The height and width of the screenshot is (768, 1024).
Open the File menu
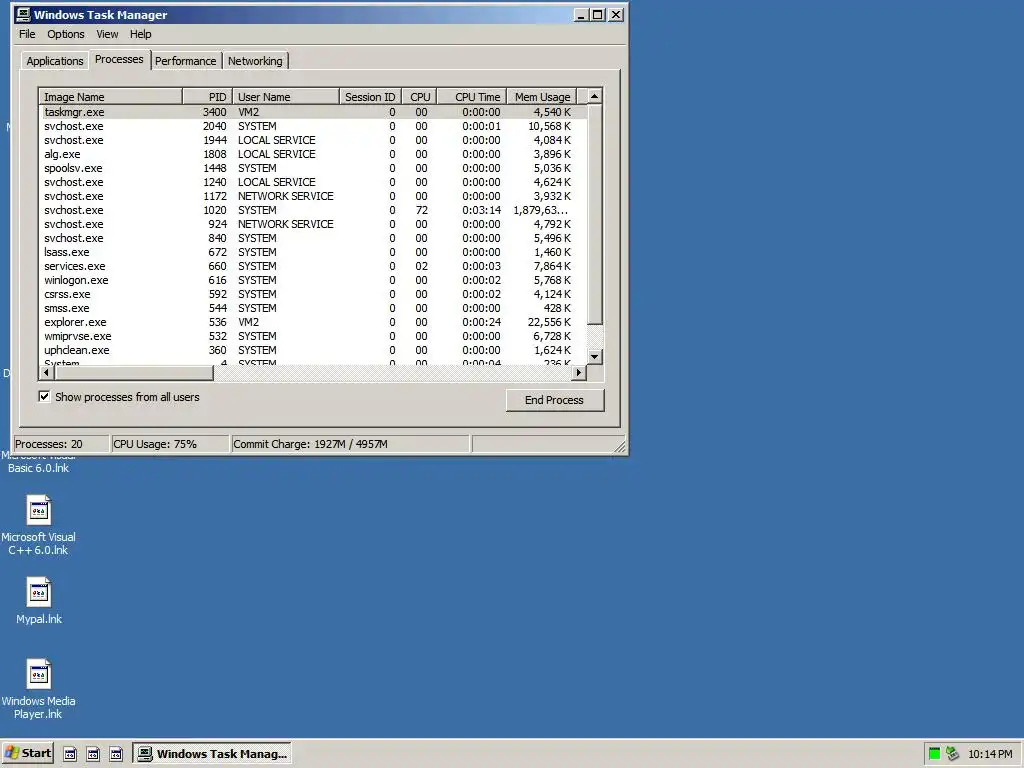click(27, 34)
